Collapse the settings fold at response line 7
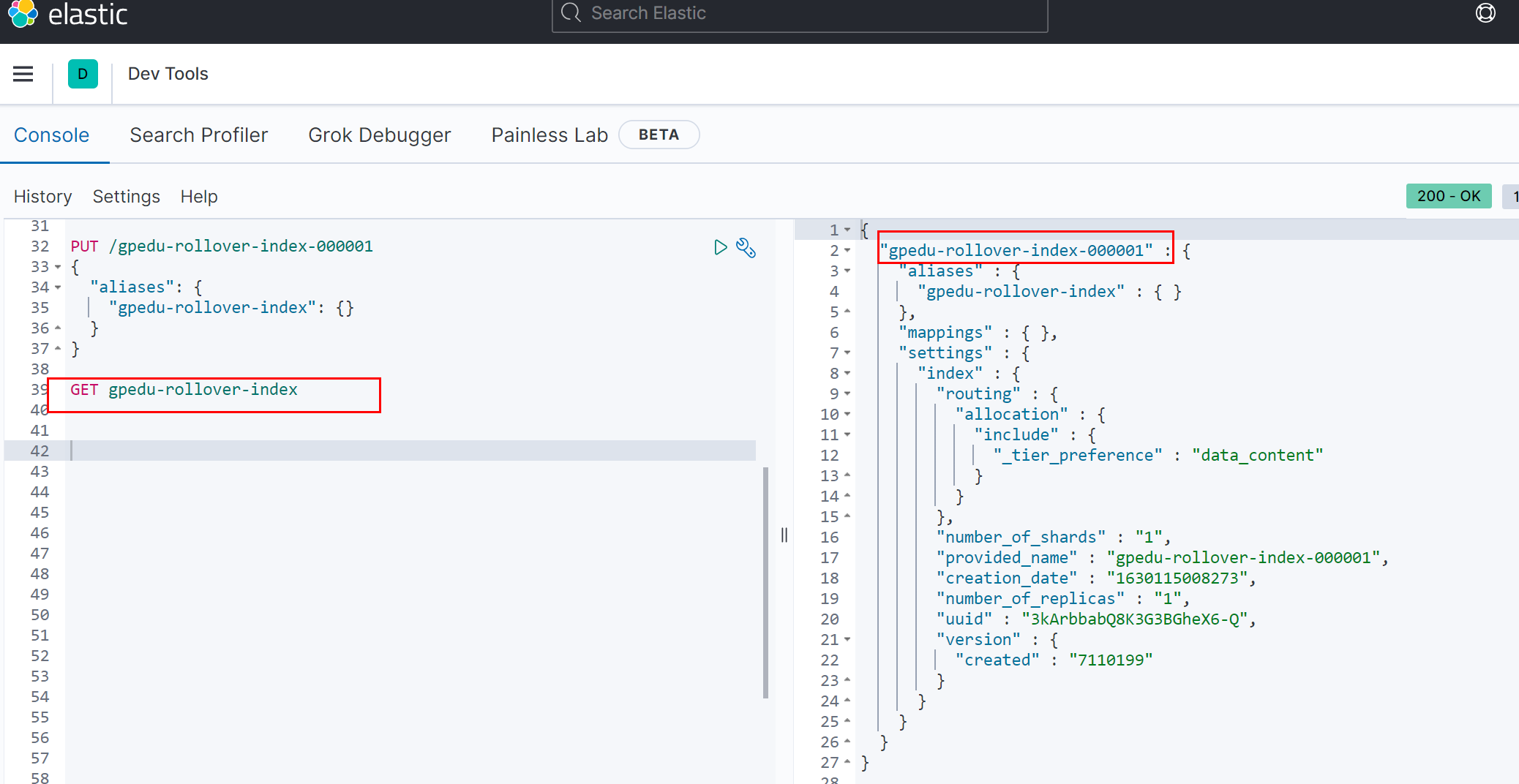This screenshot has height=784, width=1519. [x=847, y=353]
